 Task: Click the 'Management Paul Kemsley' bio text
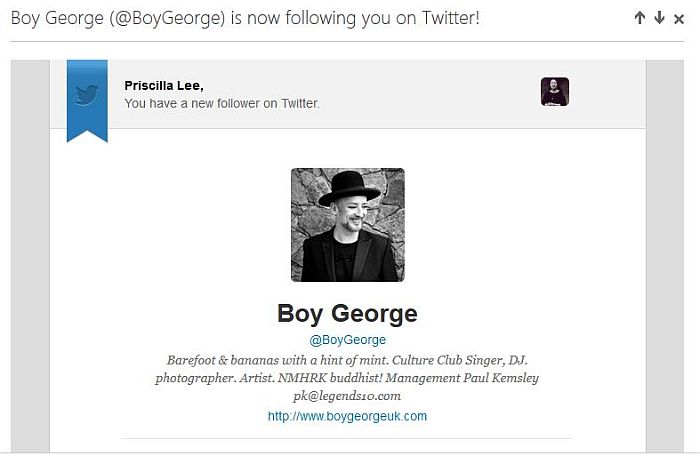(462, 378)
